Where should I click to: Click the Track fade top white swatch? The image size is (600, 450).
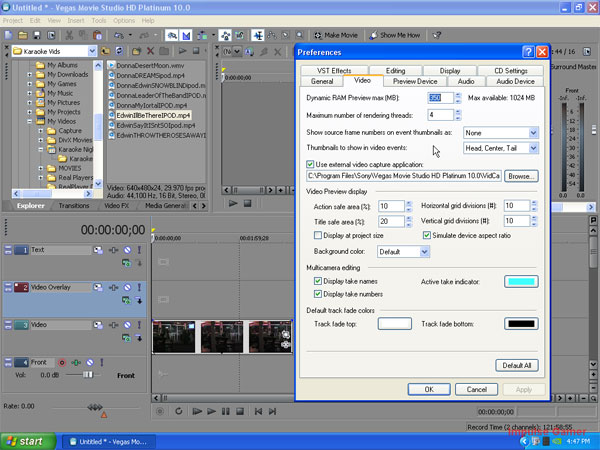tap(395, 324)
